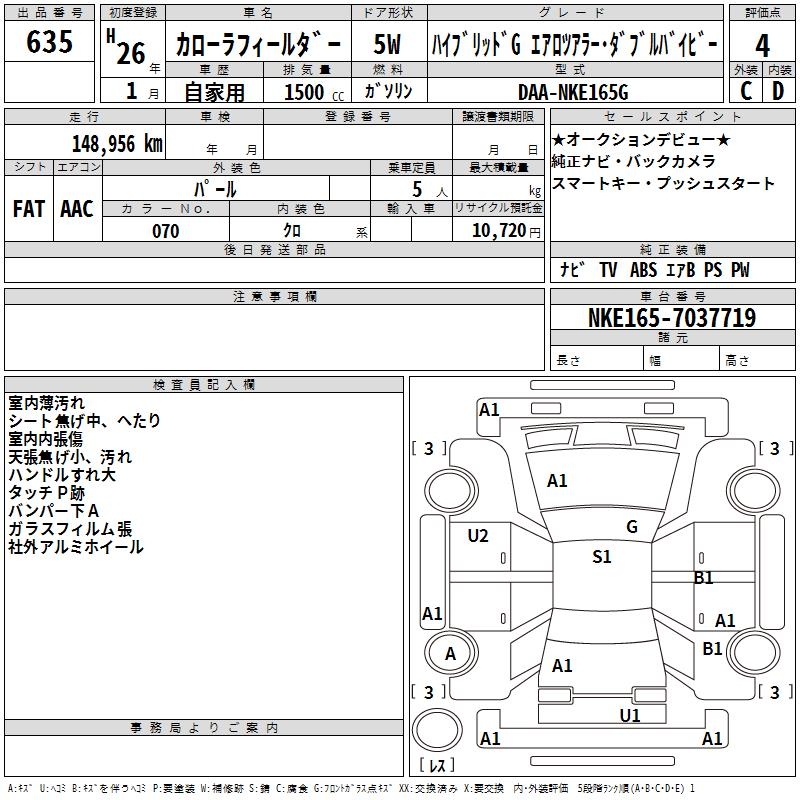The width and height of the screenshot is (800, 800).
Task: Click the 注意事項欄 header
Action: click(x=274, y=296)
